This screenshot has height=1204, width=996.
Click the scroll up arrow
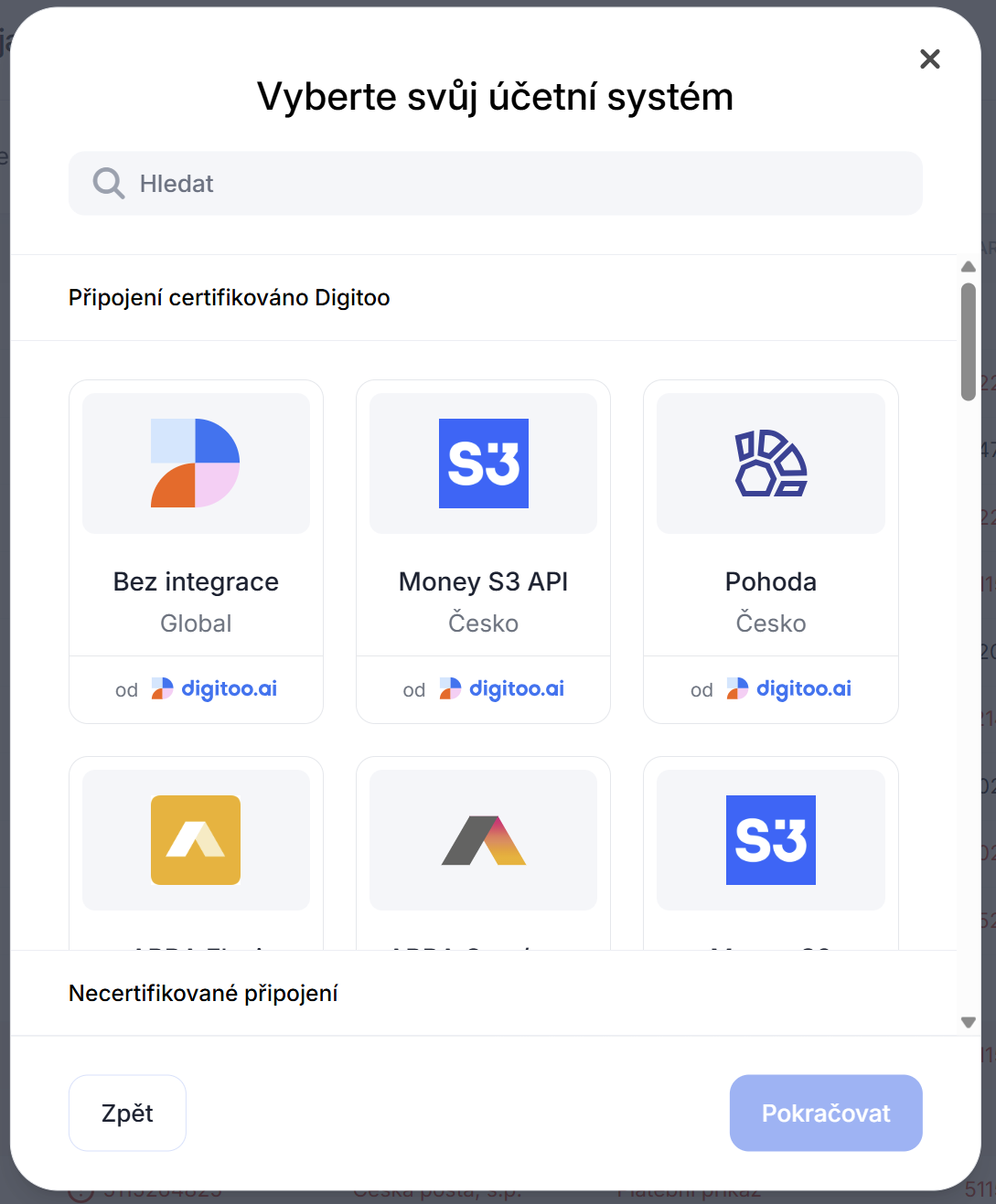pos(969,267)
